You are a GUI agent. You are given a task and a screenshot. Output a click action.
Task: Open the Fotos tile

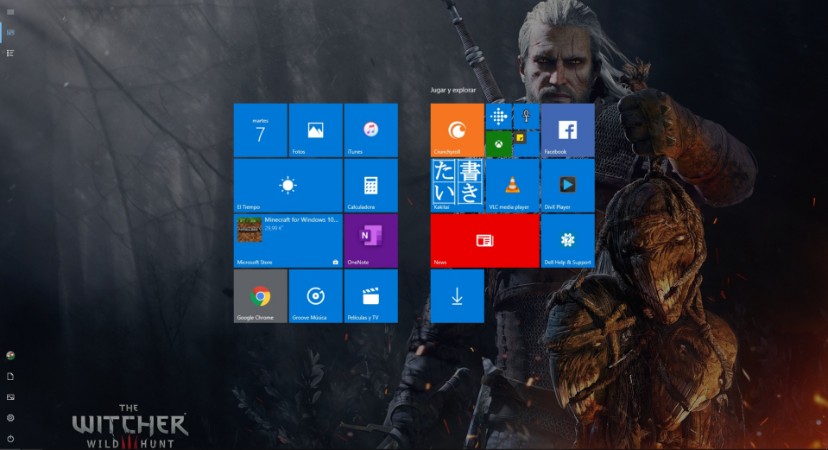click(316, 130)
